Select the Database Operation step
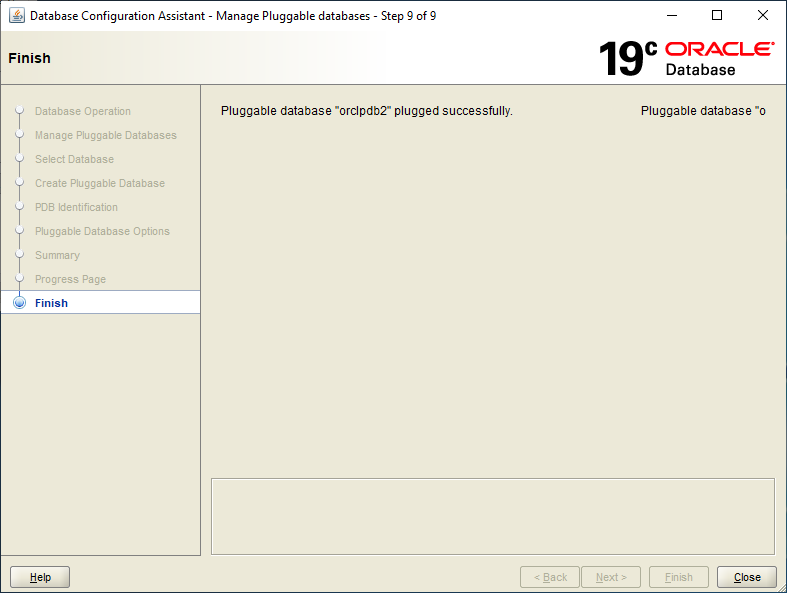 tap(83, 111)
